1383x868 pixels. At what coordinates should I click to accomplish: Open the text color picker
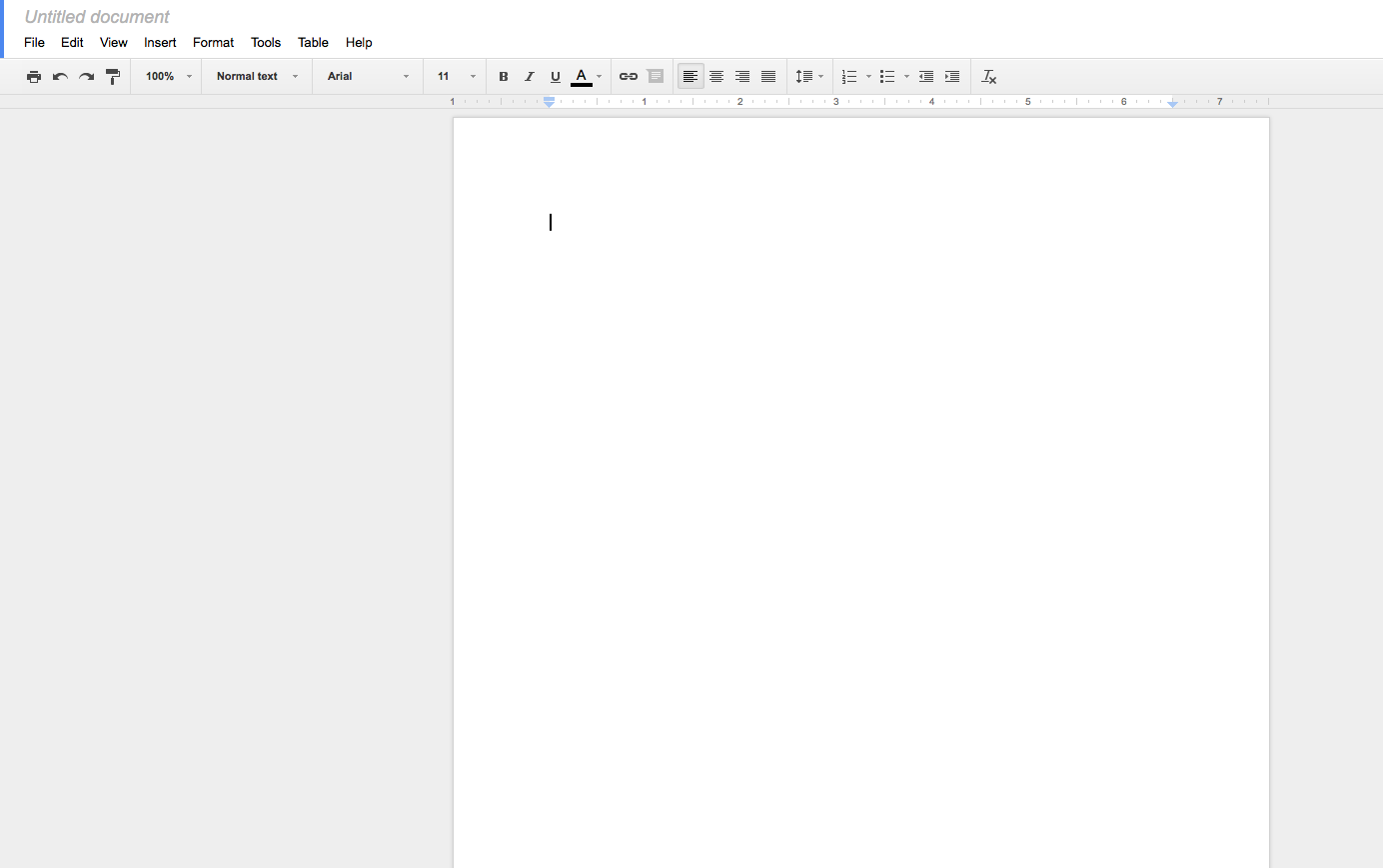(x=581, y=76)
